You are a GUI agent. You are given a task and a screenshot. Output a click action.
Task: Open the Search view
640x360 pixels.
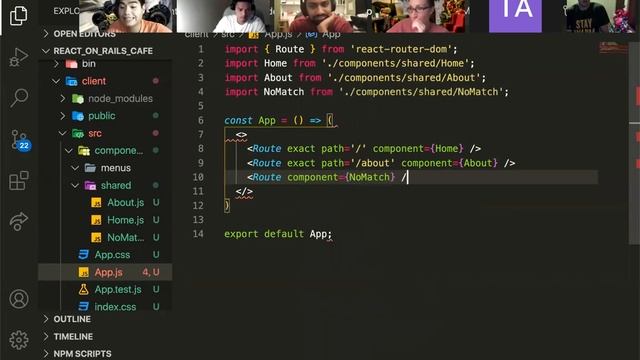19,98
